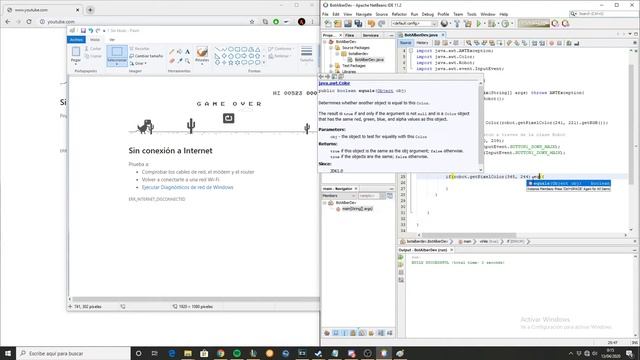This screenshot has width=640, height=360.
Task: Switch to the Services tab
Action: pyautogui.click(x=371, y=36)
